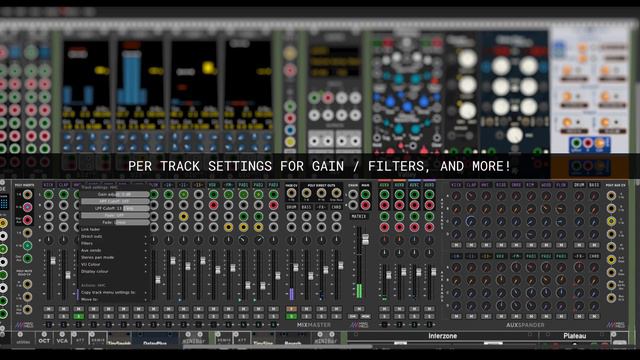This screenshot has width=640, height=360.
Task: Open the Copy track menu settings to submenu
Action: (113, 292)
